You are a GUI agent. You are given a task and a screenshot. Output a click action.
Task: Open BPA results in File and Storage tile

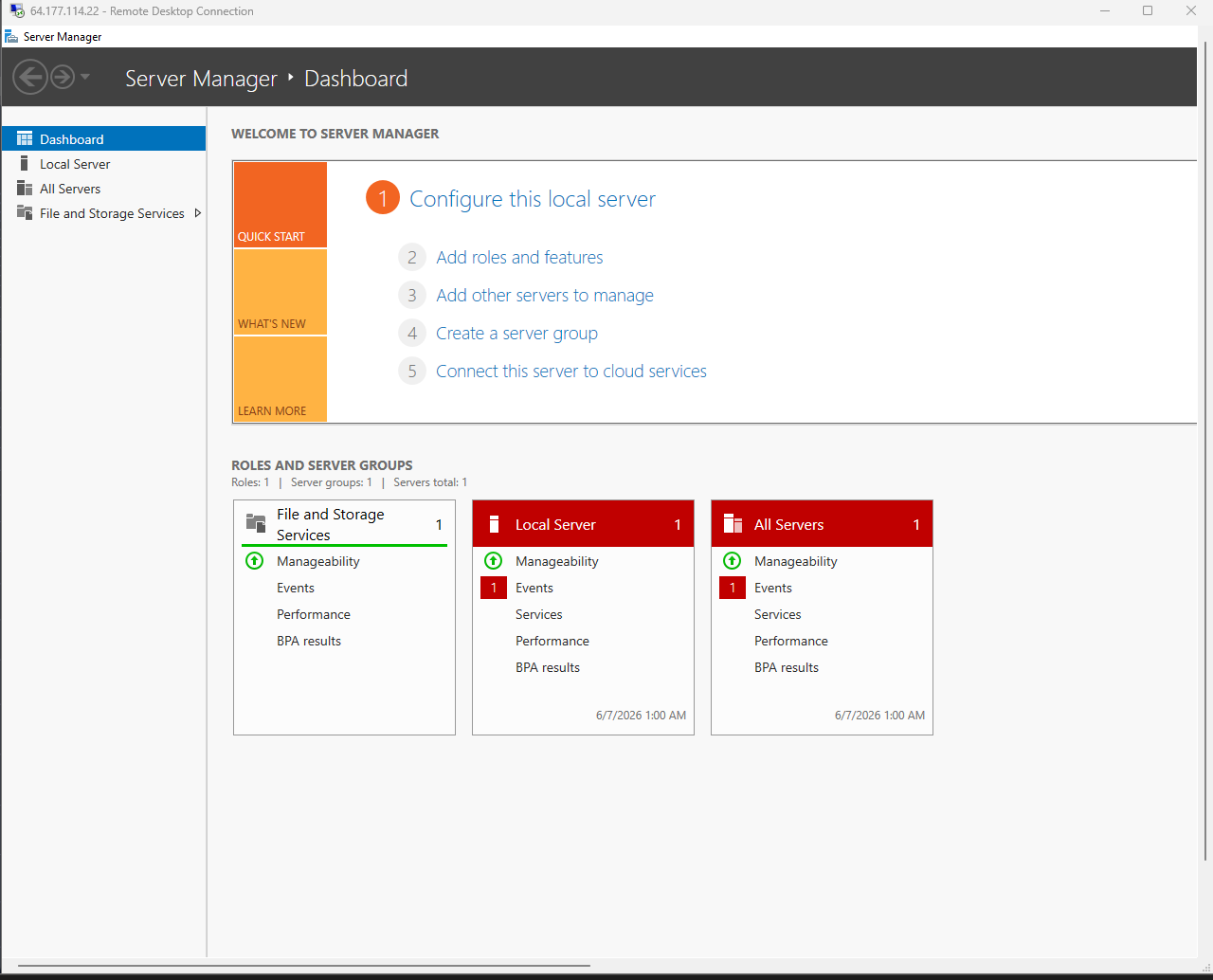click(309, 641)
